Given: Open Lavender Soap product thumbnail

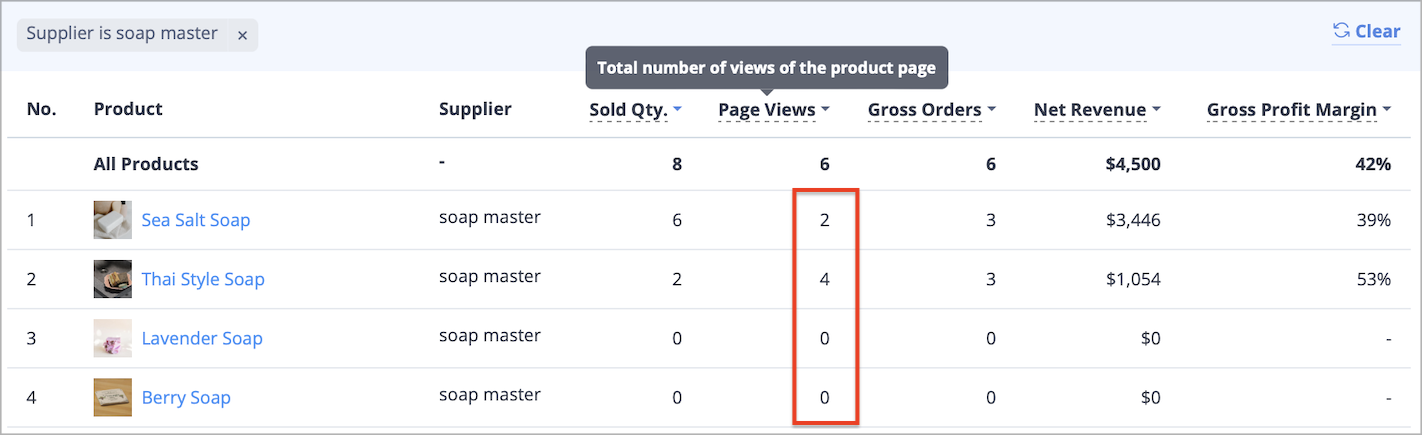Looking at the screenshot, I should pyautogui.click(x=112, y=338).
